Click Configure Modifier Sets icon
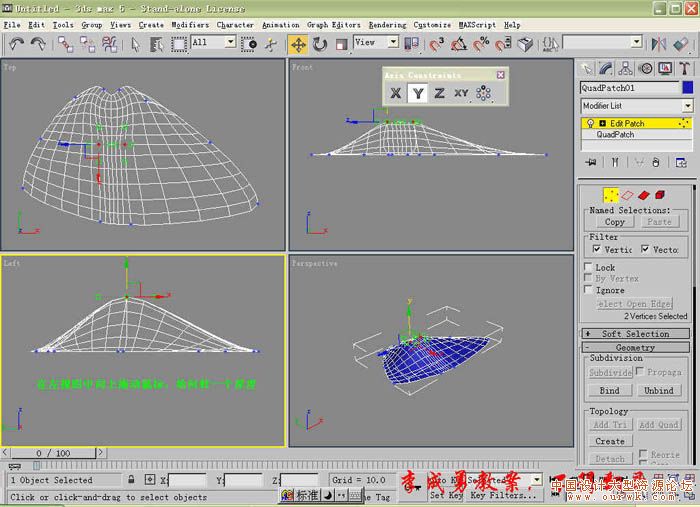This screenshot has height=507, width=700. pos(681,162)
